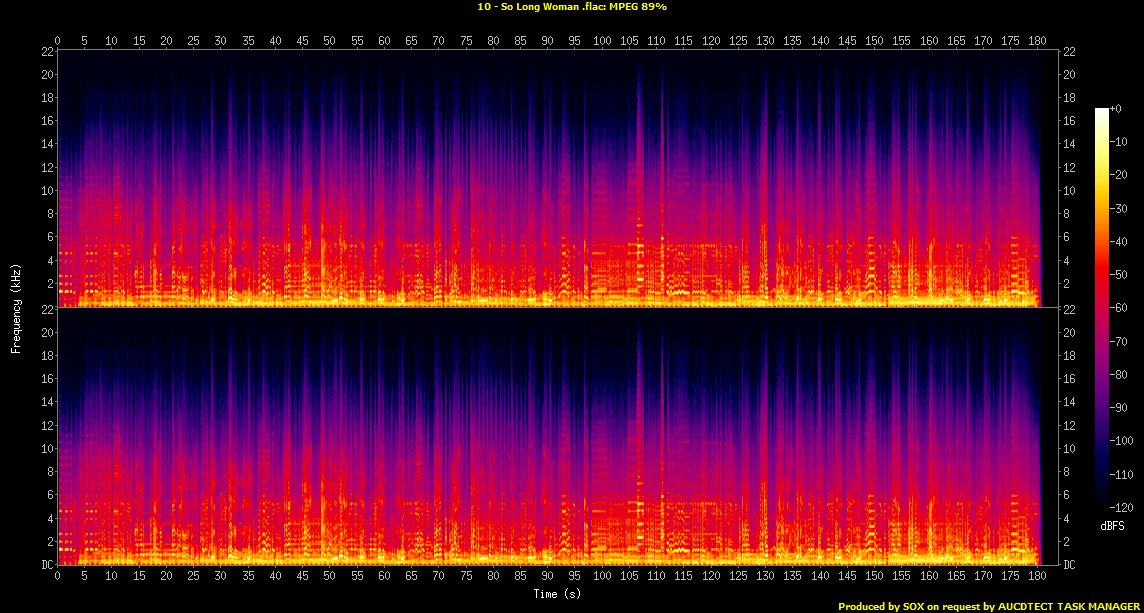Click the "-60" value on the dBFS scale

click(1118, 308)
